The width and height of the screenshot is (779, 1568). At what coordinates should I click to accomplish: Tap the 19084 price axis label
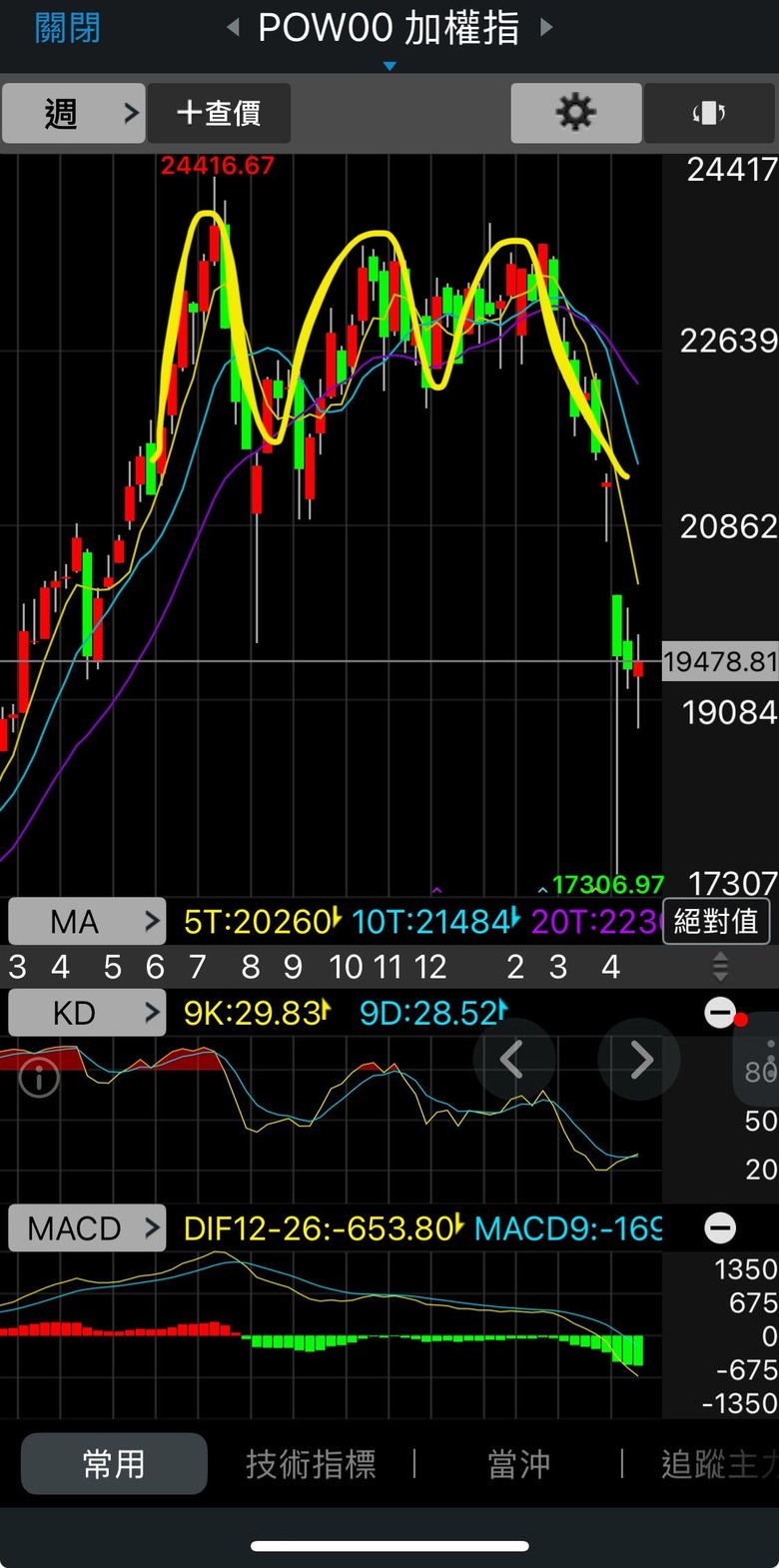click(729, 712)
